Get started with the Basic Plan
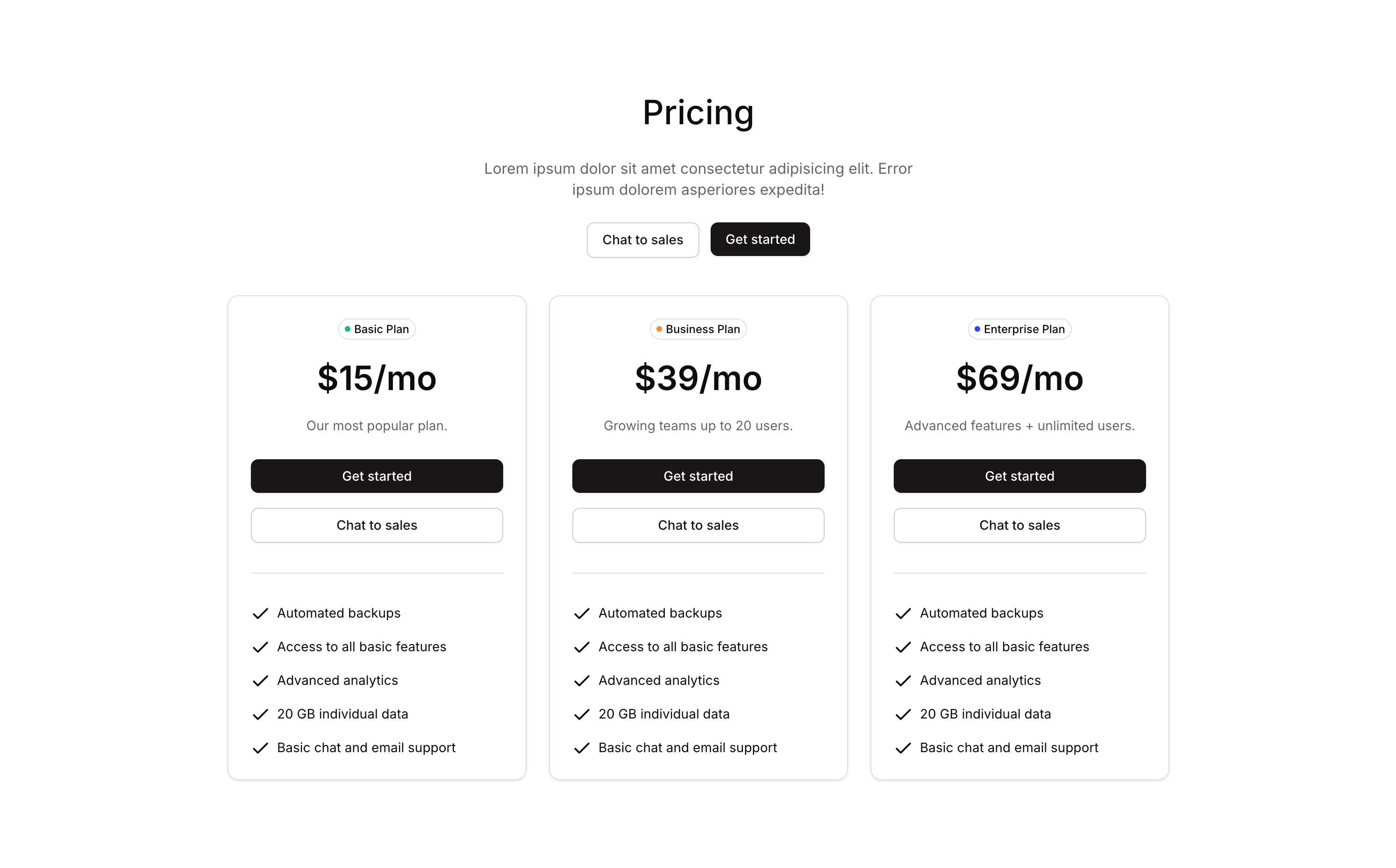The height and width of the screenshot is (868, 1396). pyautogui.click(x=377, y=476)
